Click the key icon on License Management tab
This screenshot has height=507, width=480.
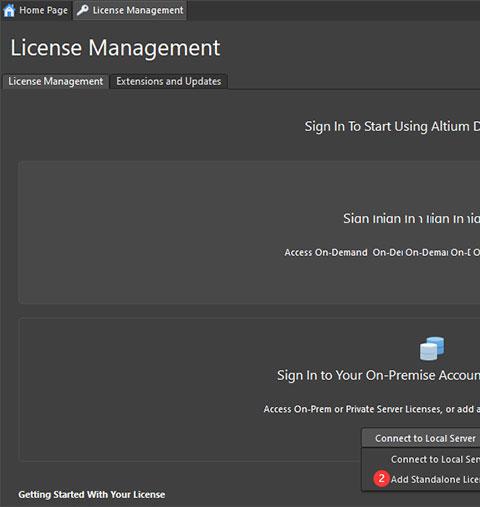tap(82, 10)
